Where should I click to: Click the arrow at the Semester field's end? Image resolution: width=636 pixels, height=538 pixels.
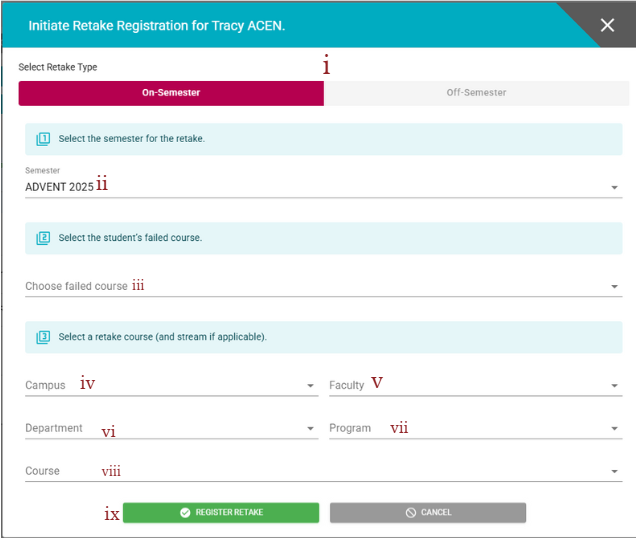613,187
